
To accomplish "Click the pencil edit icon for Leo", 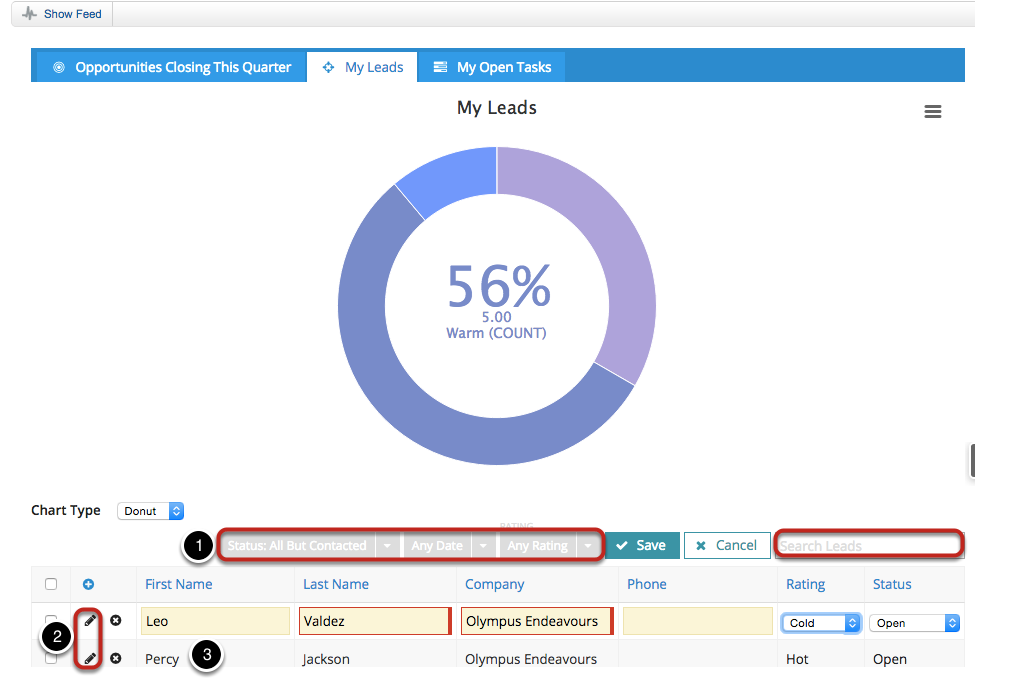I will coord(90,621).
